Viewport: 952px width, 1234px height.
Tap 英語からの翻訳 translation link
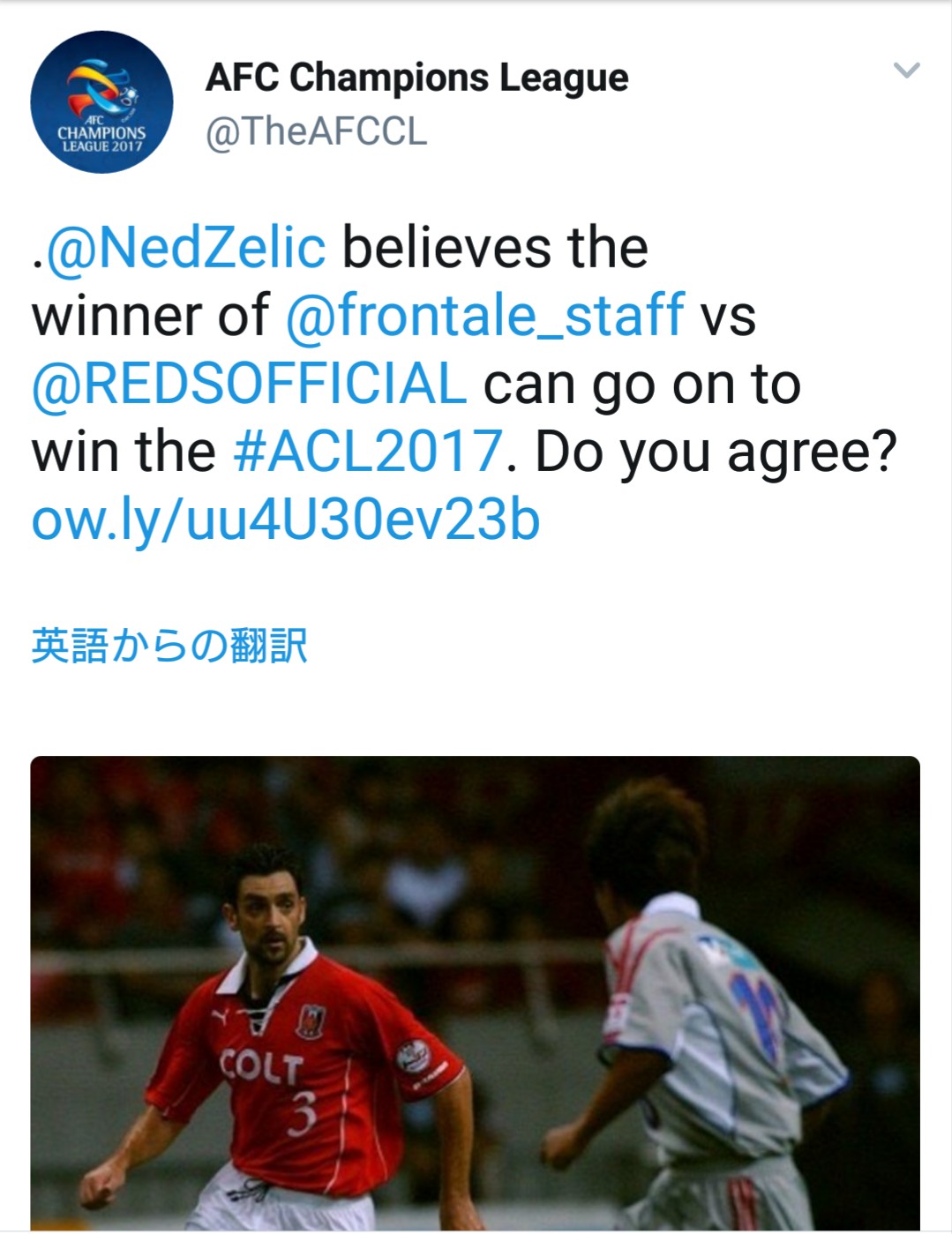click(x=169, y=646)
